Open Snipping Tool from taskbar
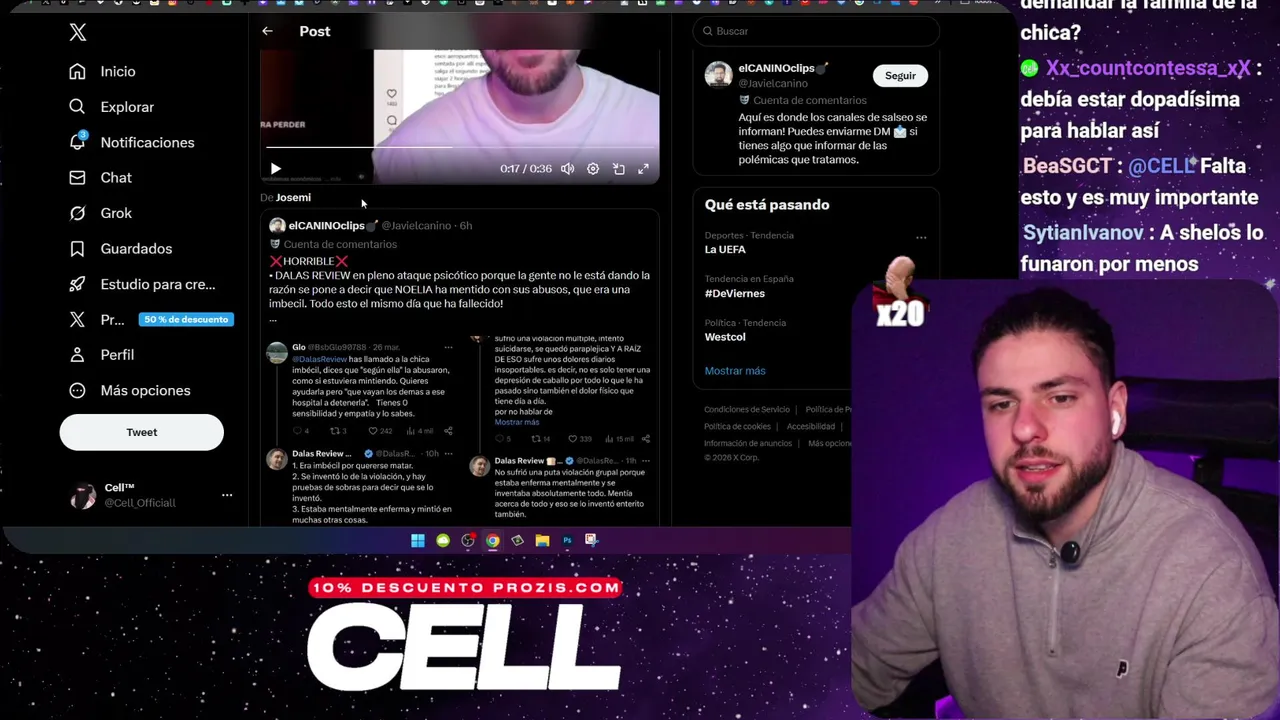 coord(591,541)
